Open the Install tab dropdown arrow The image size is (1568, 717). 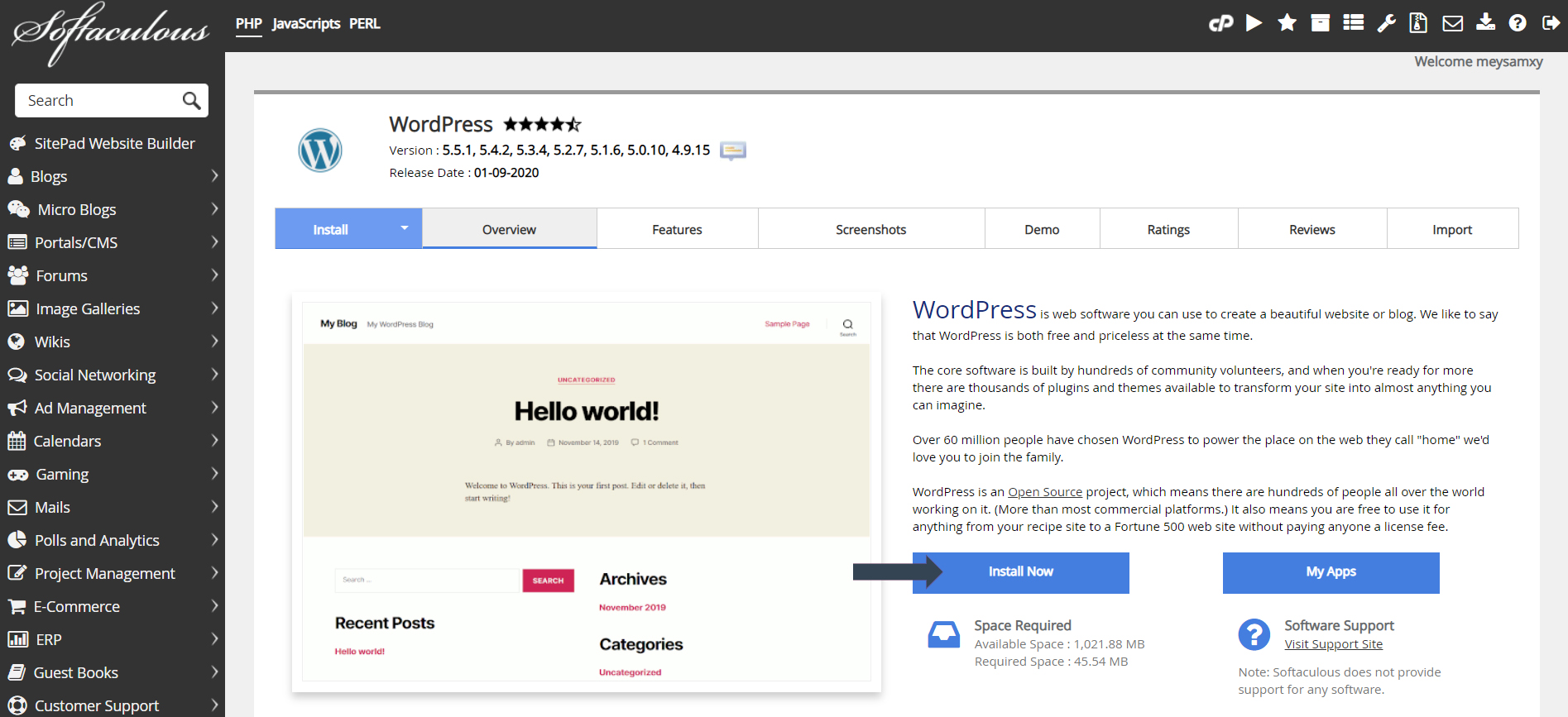(405, 228)
